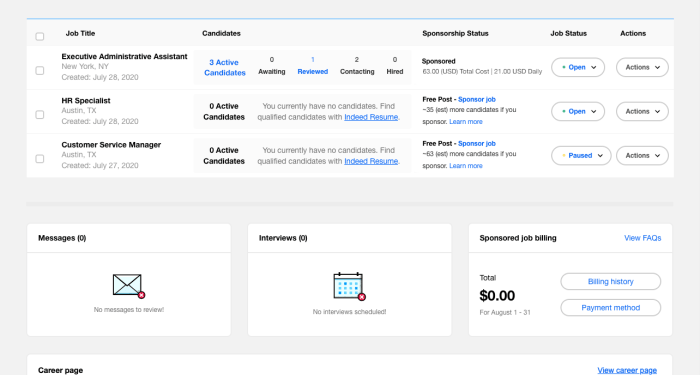Screen dimensions: 700x375
Task: Click 0 Active Candidates in Customer Service Manager row
Action: [224, 156]
